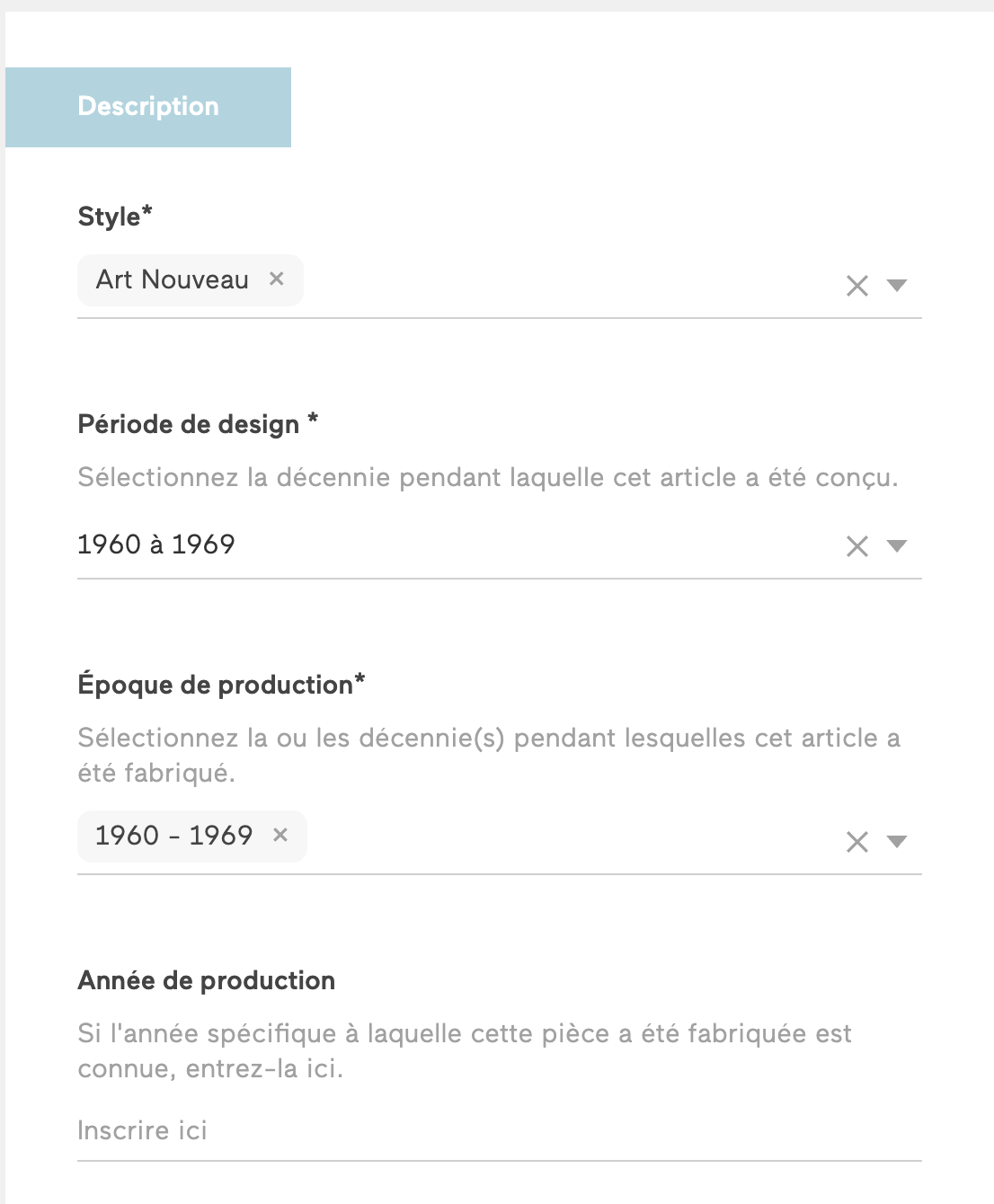
Task: Click the × next to Art Nouveau chip
Action: pyautogui.click(x=278, y=279)
